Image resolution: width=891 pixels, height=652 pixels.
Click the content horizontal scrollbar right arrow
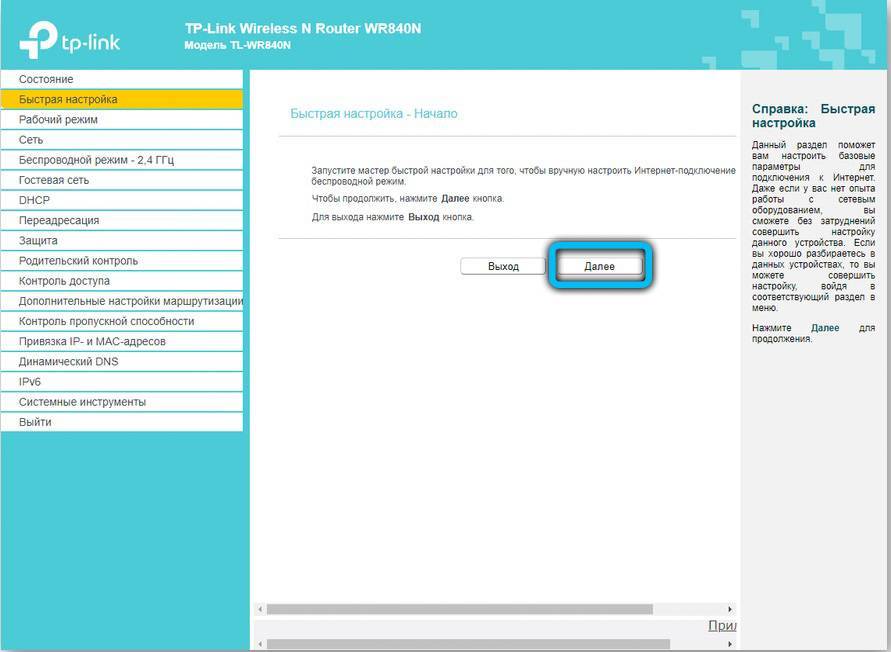pos(730,609)
